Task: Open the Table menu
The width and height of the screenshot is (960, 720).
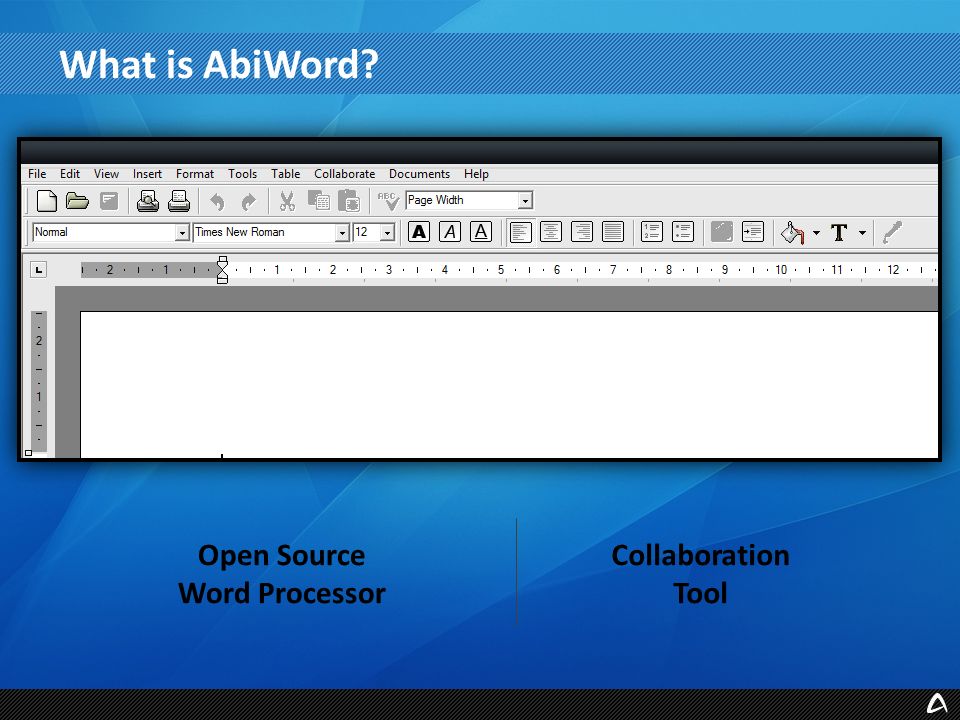Action: click(286, 174)
